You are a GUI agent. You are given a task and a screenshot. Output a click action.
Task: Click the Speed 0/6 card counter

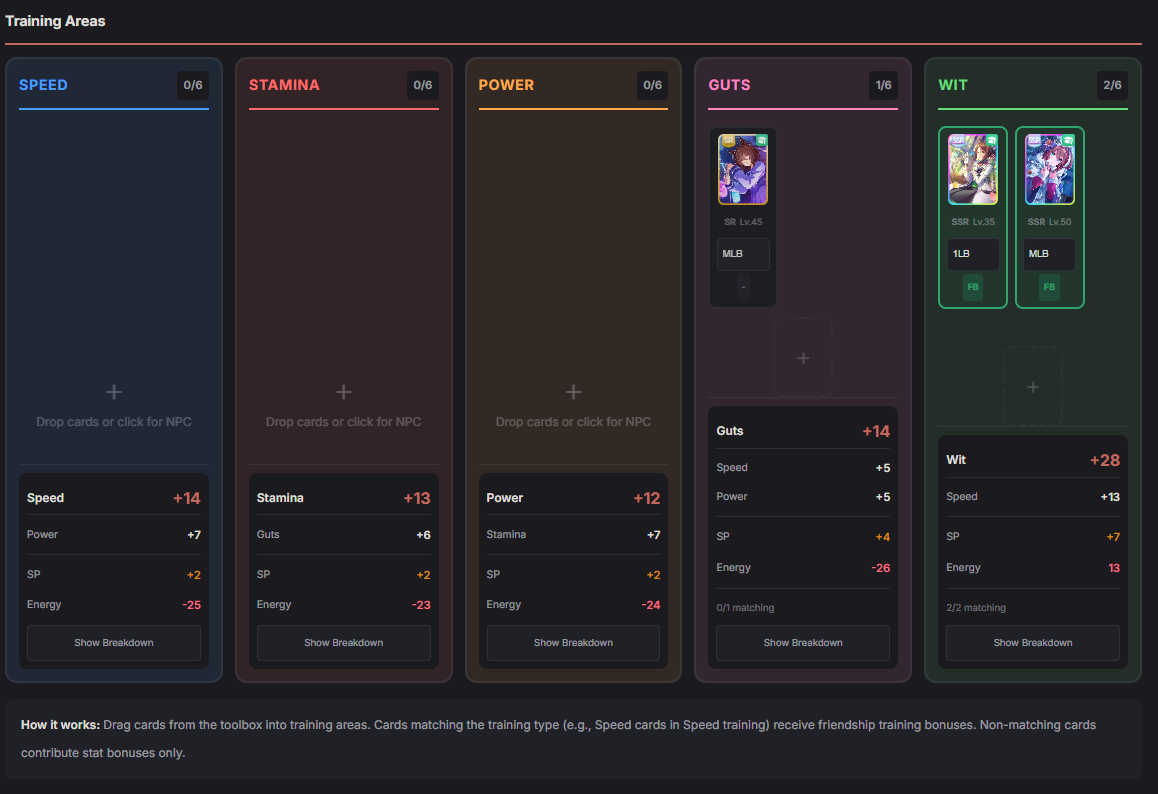(193, 85)
